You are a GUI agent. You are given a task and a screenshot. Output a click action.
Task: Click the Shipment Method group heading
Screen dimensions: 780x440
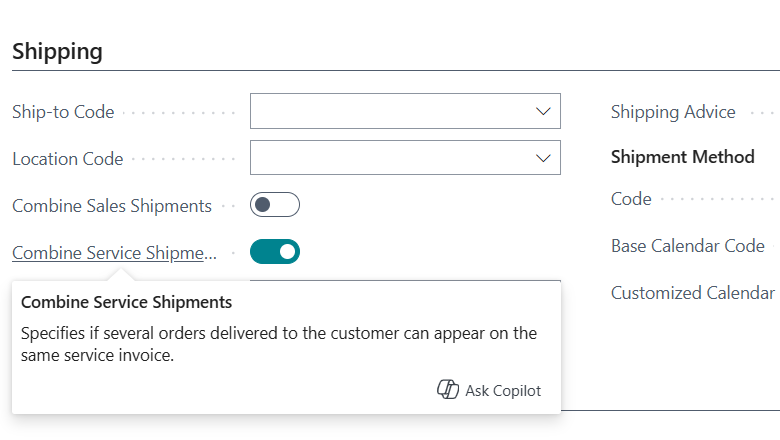(x=682, y=157)
